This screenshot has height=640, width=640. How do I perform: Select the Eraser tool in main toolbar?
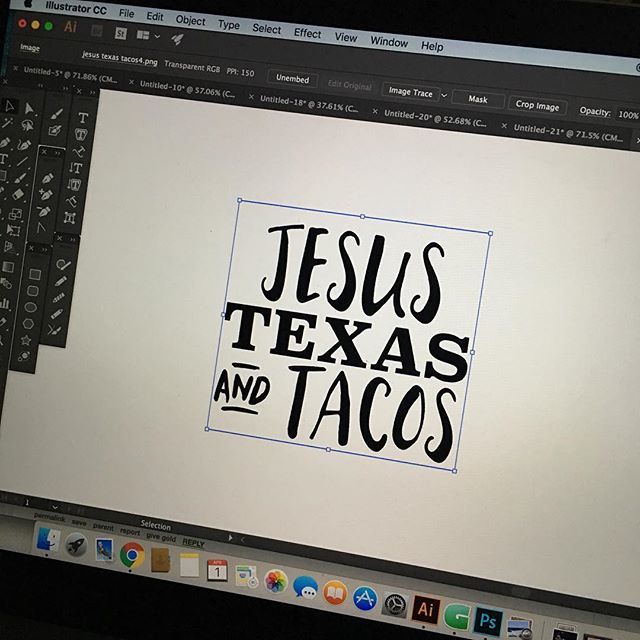[x=18, y=195]
